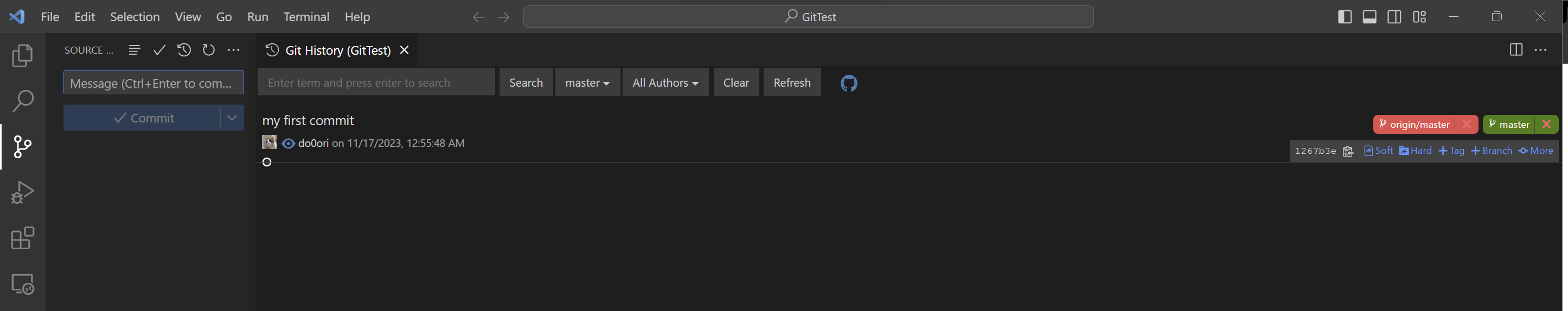Toggle the eye icon next to do0ori

[x=289, y=144]
